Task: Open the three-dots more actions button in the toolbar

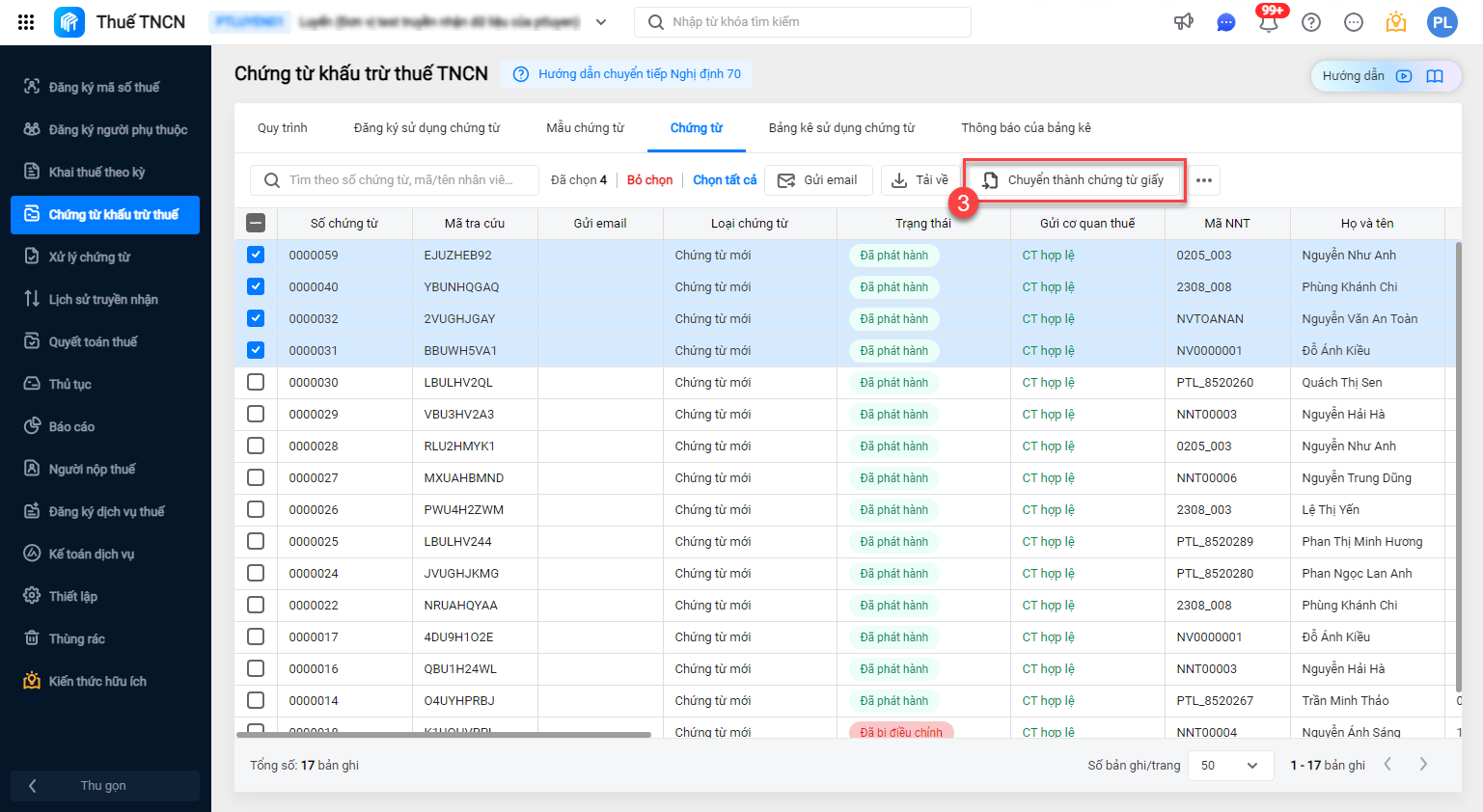Action: coord(1203,180)
